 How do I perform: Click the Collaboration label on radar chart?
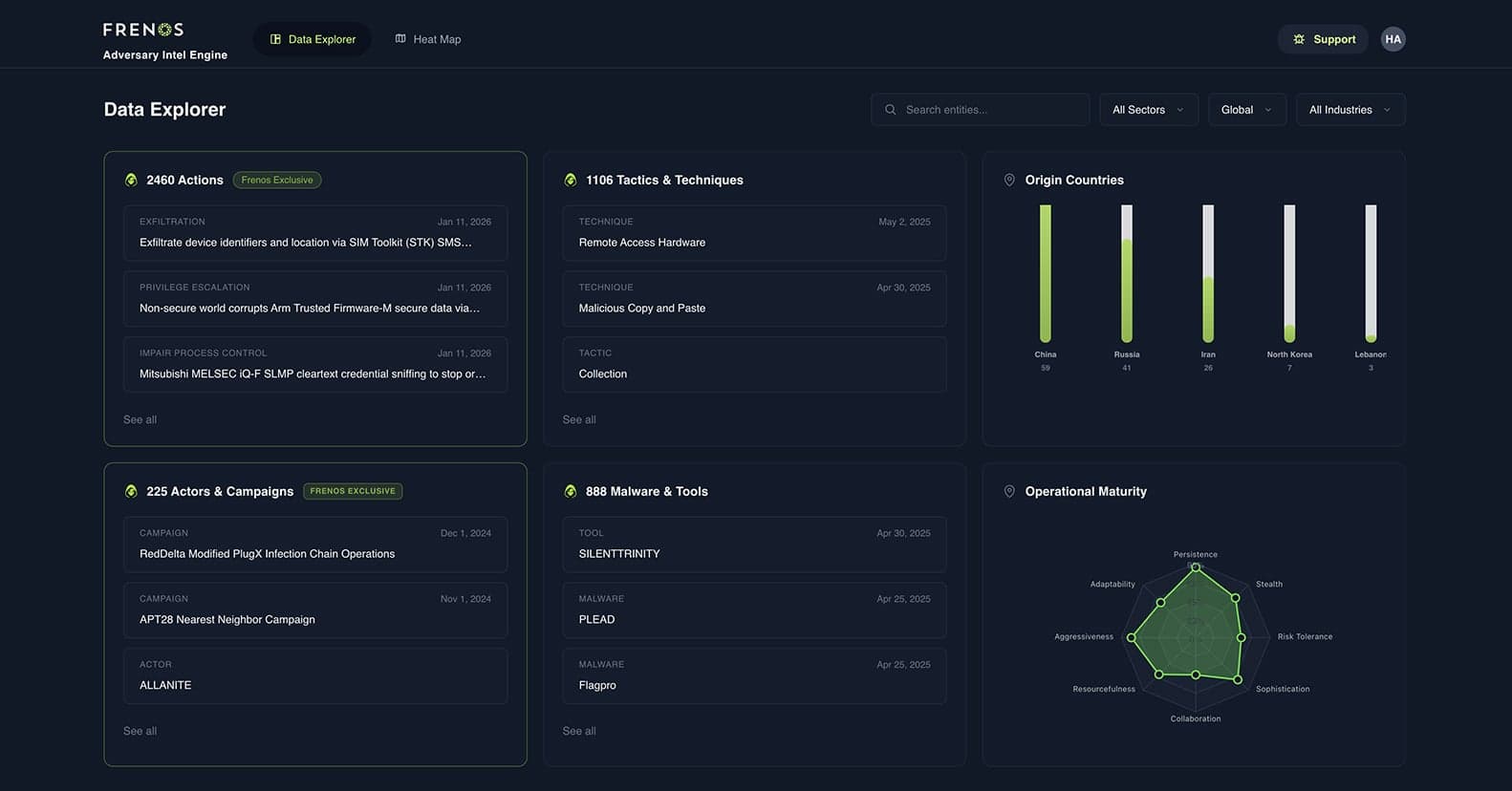[1196, 718]
